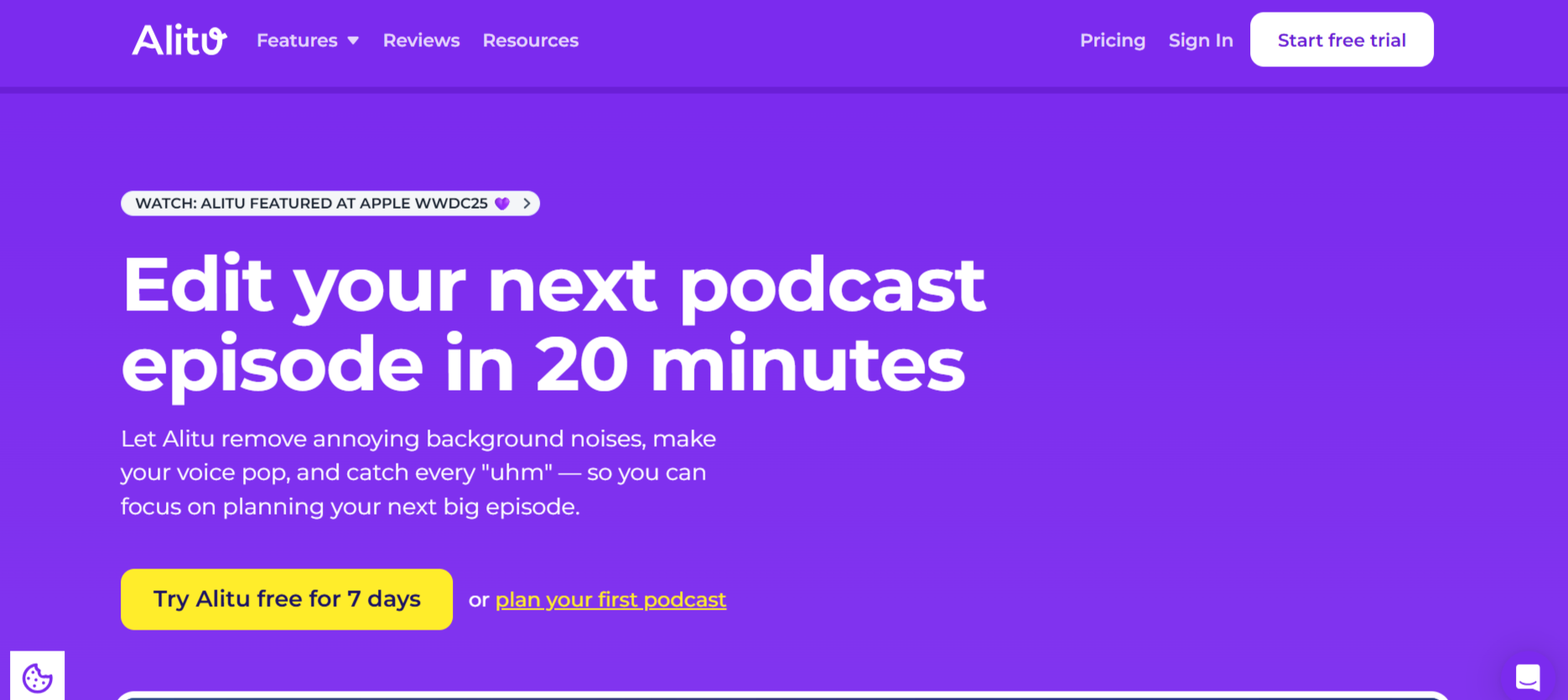The height and width of the screenshot is (700, 1568).
Task: Go to Resources in navigation
Action: [x=531, y=40]
